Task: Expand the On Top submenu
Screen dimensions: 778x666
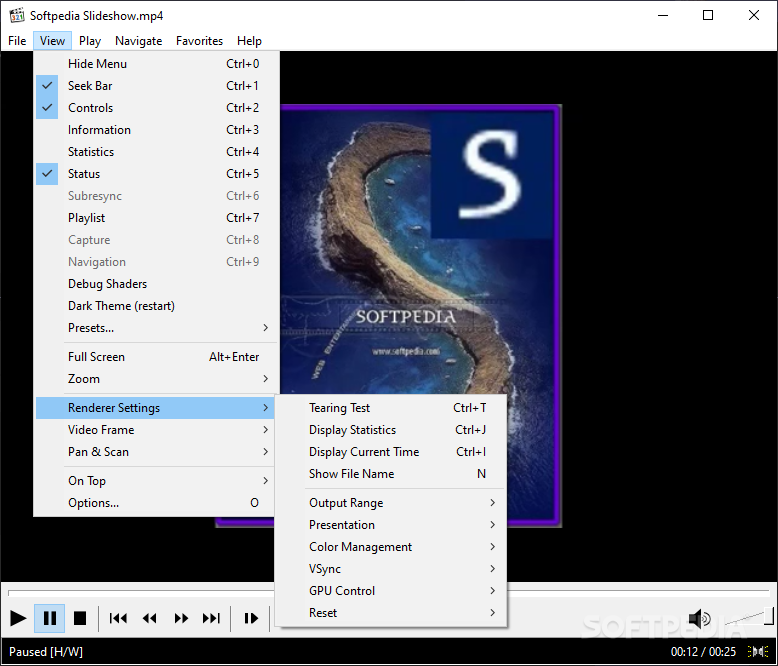Action: [154, 481]
